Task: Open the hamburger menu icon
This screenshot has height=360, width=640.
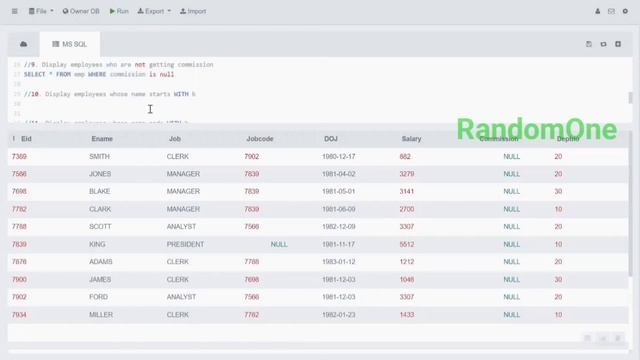Action: click(15, 11)
